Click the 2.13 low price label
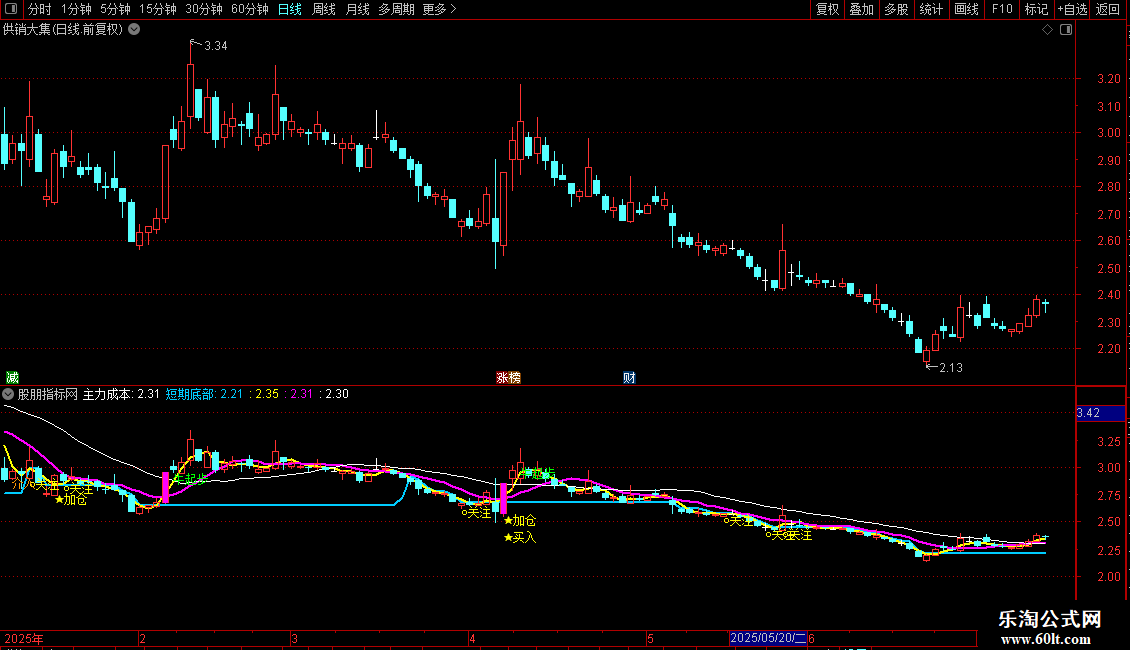This screenshot has height=650, width=1130. pyautogui.click(x=951, y=368)
